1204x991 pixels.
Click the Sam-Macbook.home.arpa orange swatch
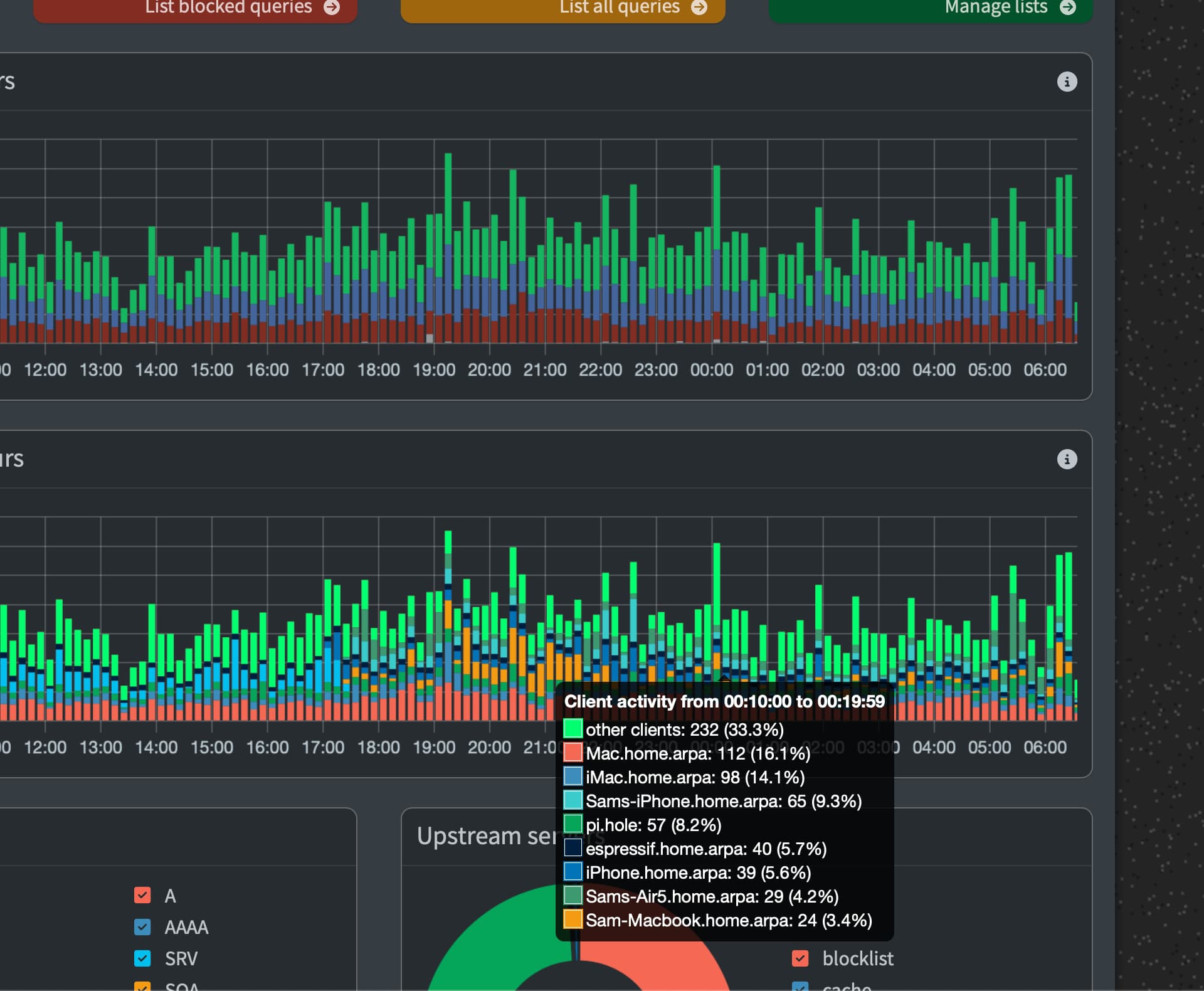pyautogui.click(x=573, y=919)
